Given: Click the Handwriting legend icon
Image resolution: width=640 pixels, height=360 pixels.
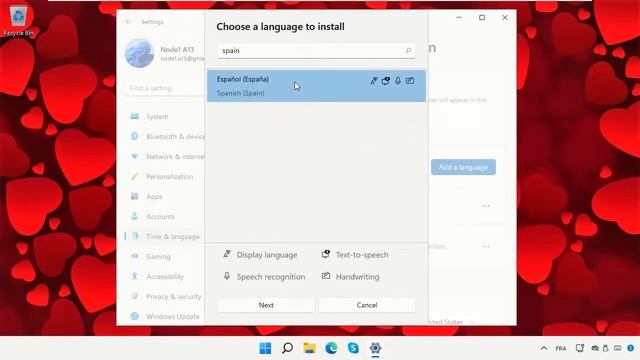Looking at the screenshot, I should tap(326, 276).
